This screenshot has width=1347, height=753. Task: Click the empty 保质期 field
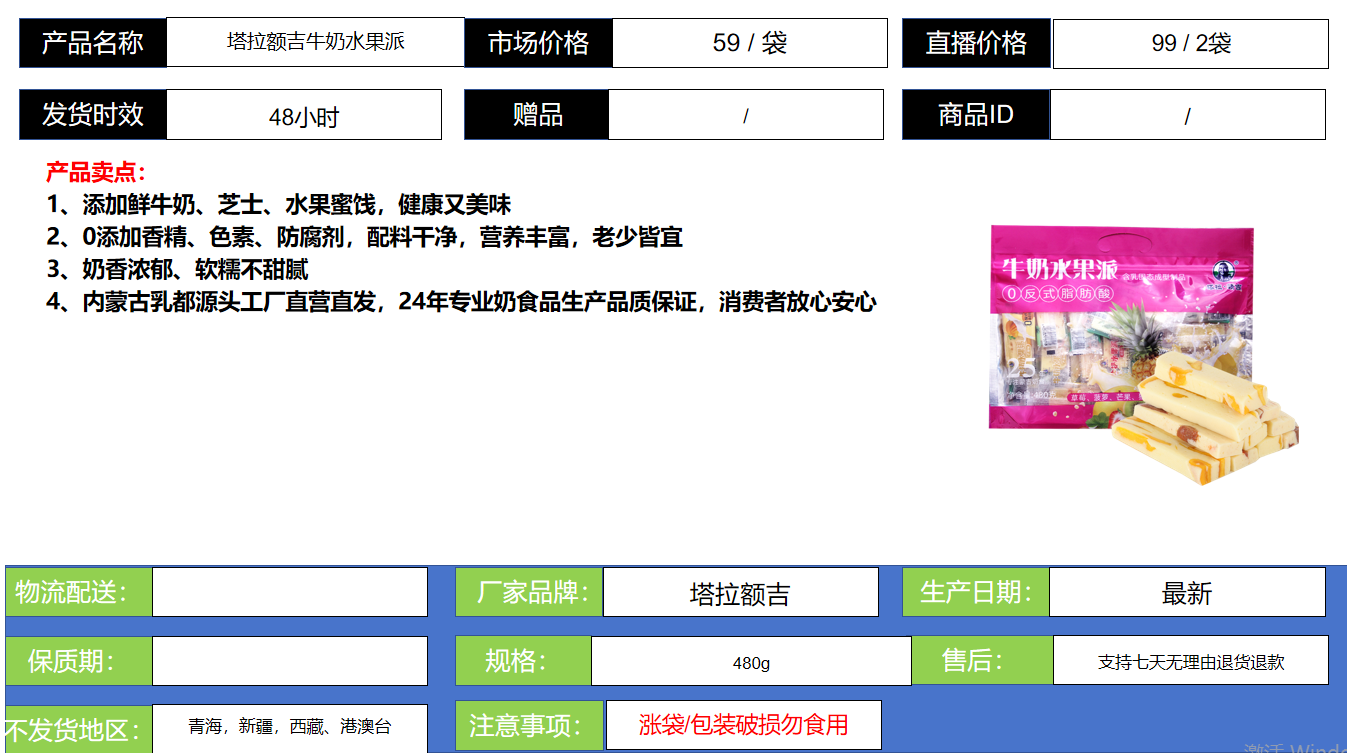pyautogui.click(x=289, y=661)
